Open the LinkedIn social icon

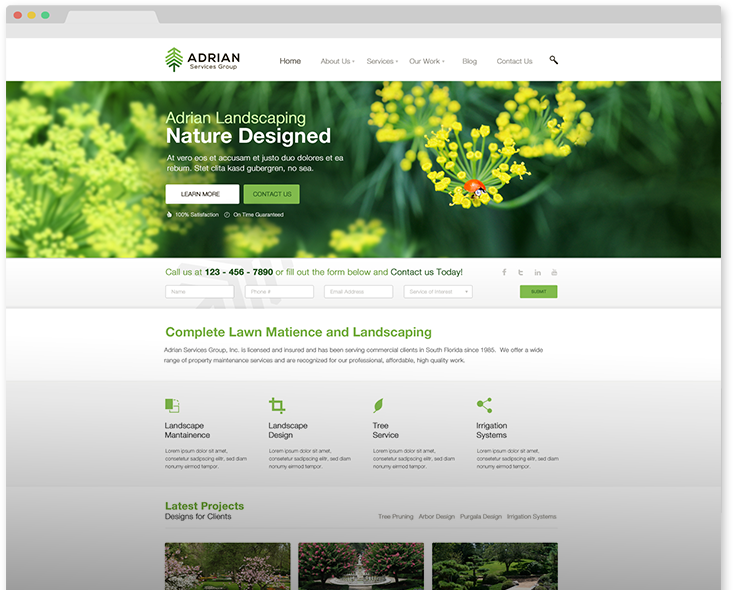click(x=538, y=272)
